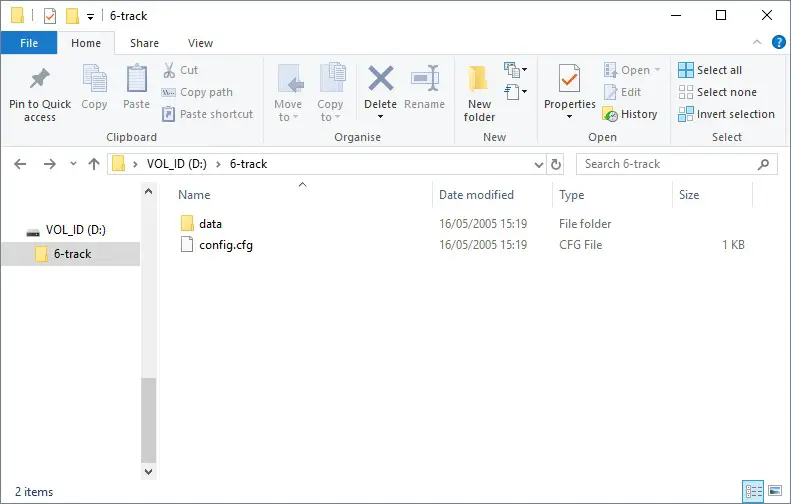Click Select none
The width and height of the screenshot is (791, 504).
pos(718,92)
